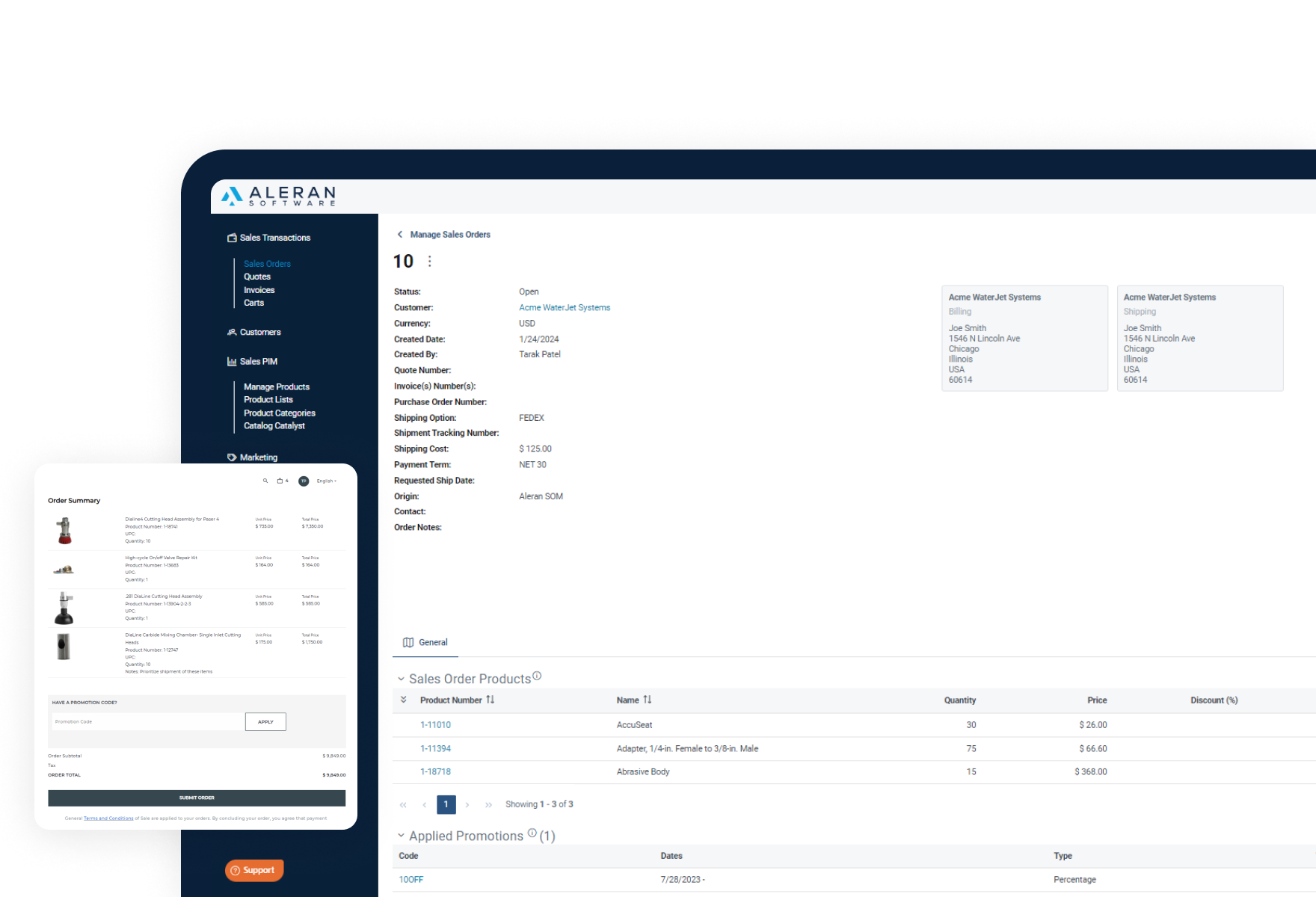Click the High-cycle Valve Repair Kit thumbnail

64,570
